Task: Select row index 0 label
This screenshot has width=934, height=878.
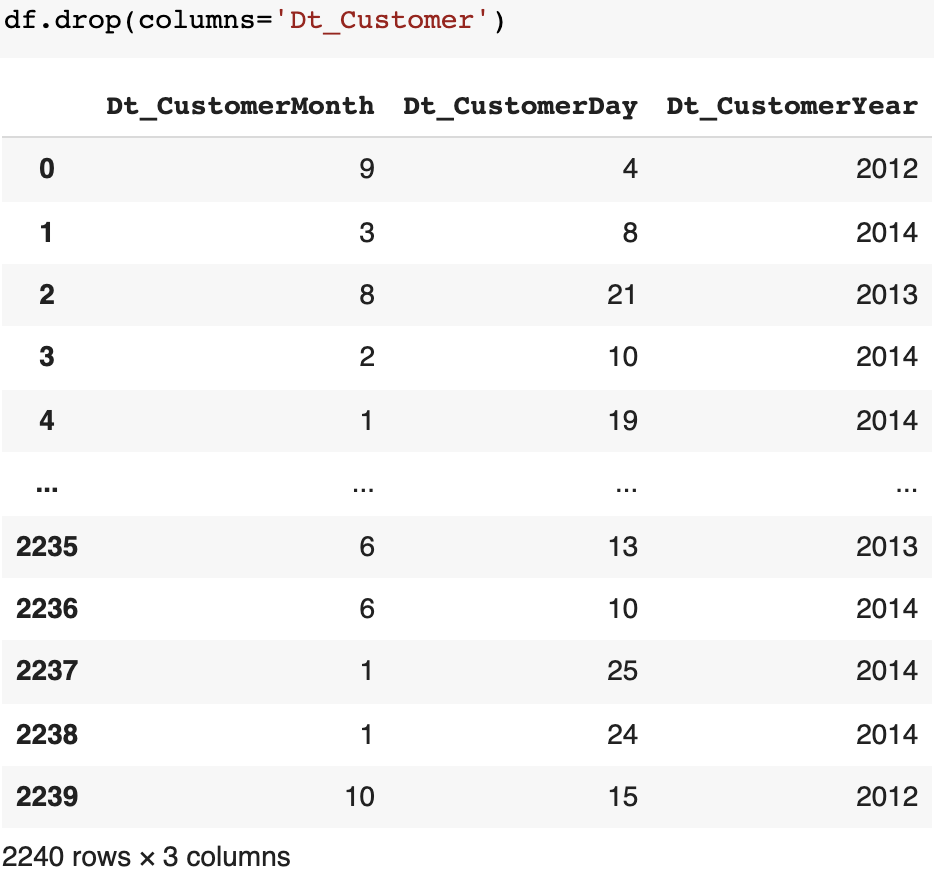Action: (x=46, y=169)
